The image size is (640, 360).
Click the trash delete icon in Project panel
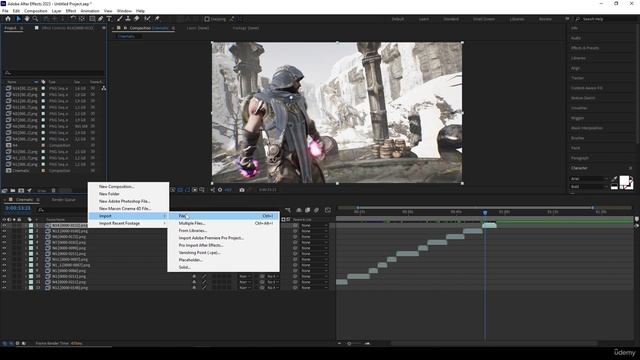coord(53,191)
